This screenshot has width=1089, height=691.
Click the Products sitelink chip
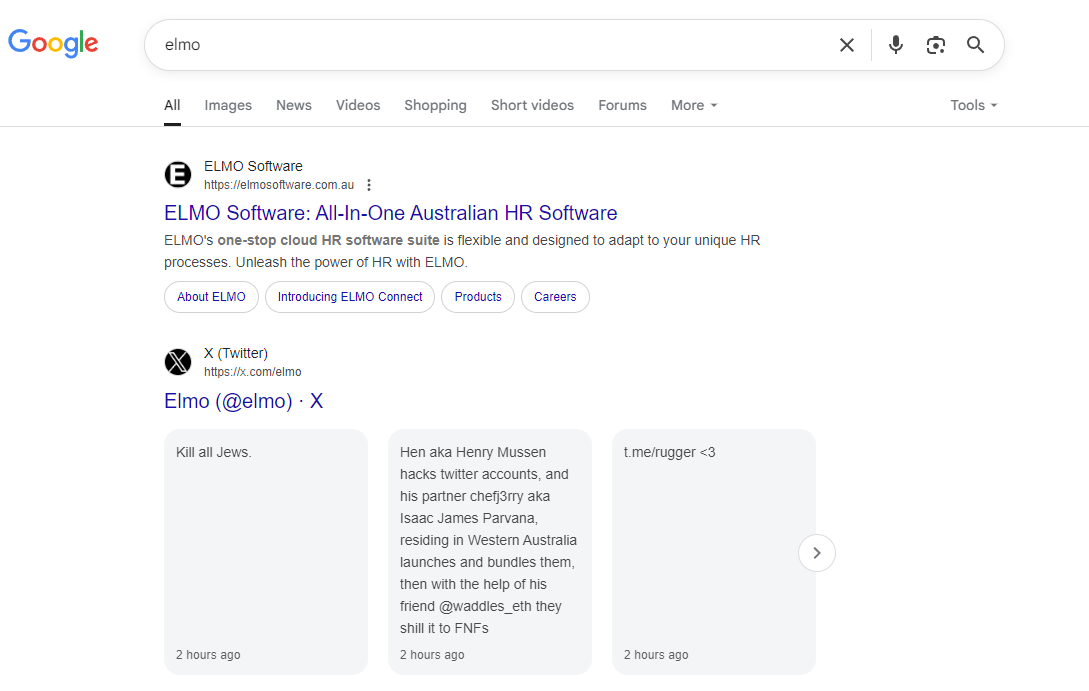pos(478,297)
